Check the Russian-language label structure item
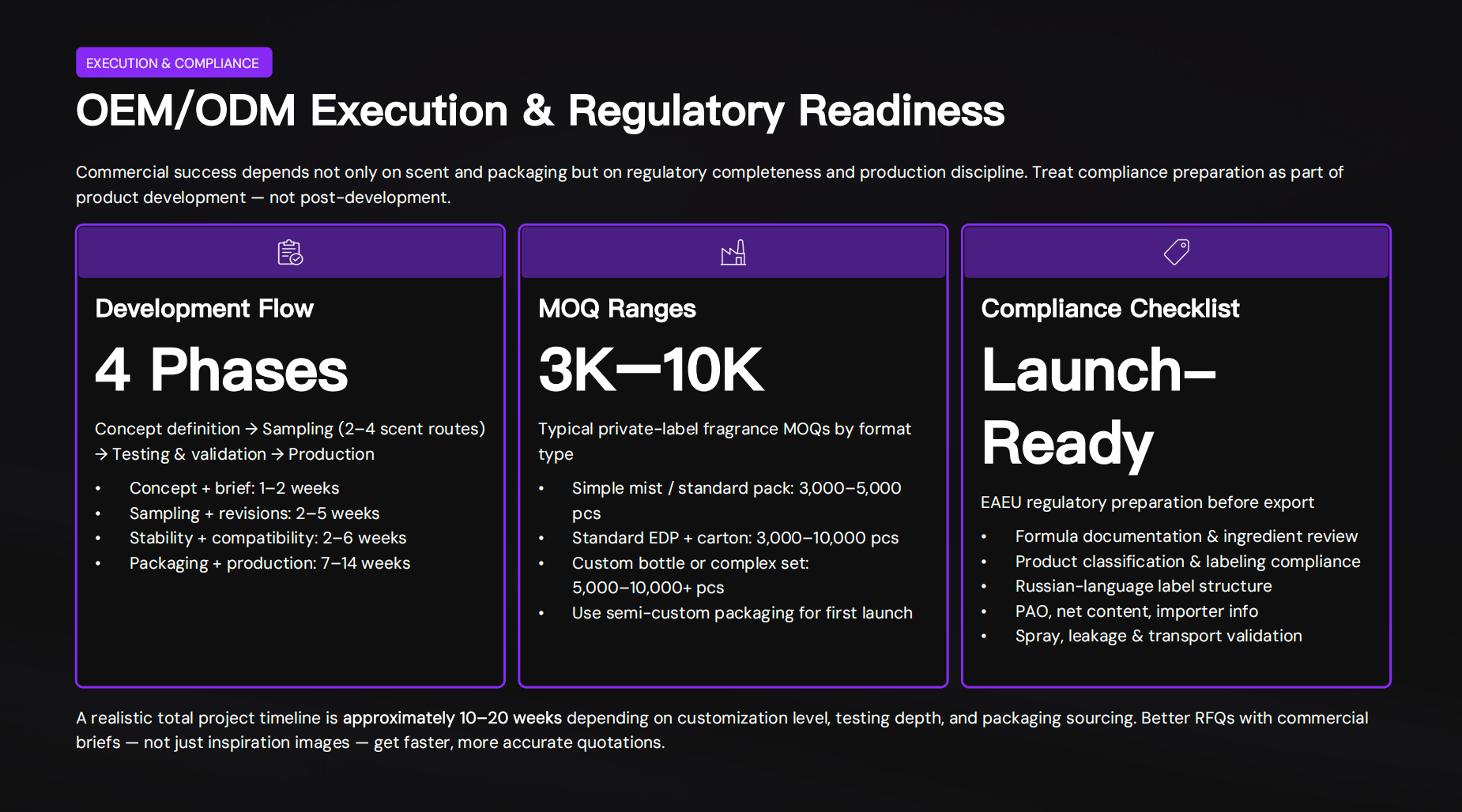This screenshot has width=1462, height=812. click(1143, 586)
